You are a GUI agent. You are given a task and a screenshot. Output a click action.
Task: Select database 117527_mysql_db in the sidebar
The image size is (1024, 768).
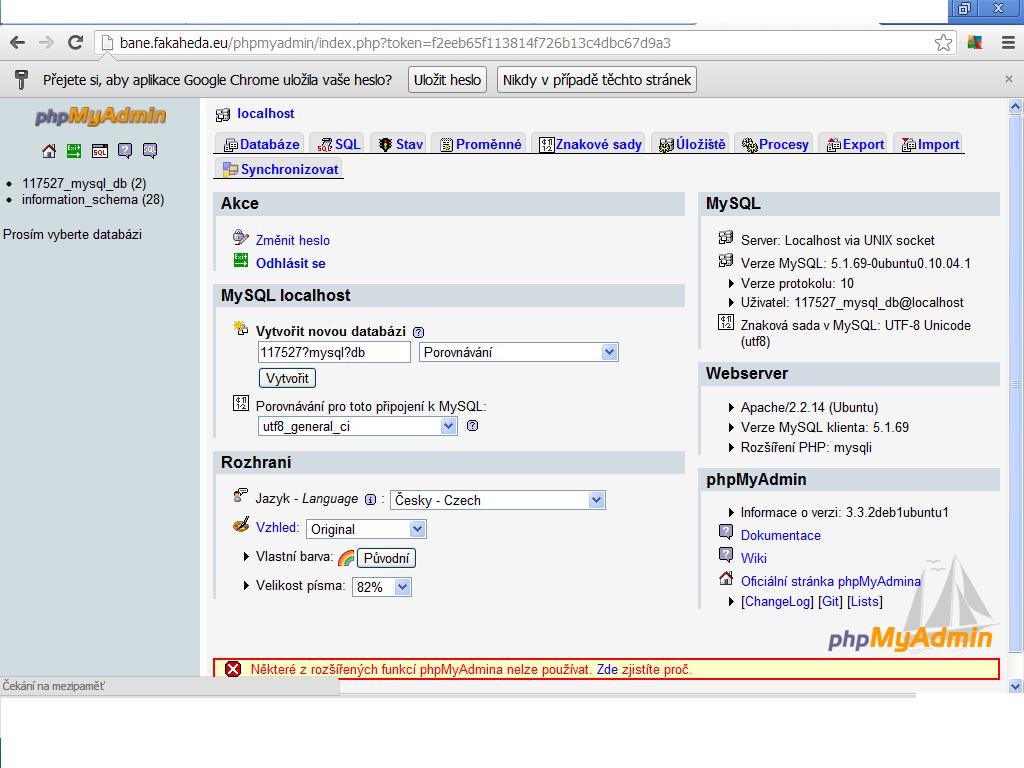point(84,184)
